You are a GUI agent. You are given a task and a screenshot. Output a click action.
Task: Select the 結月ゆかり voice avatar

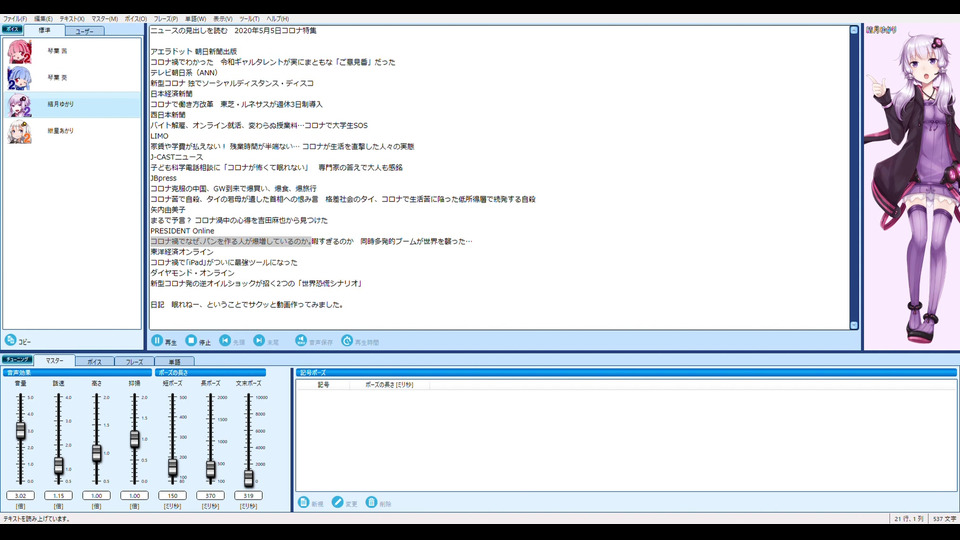19,105
